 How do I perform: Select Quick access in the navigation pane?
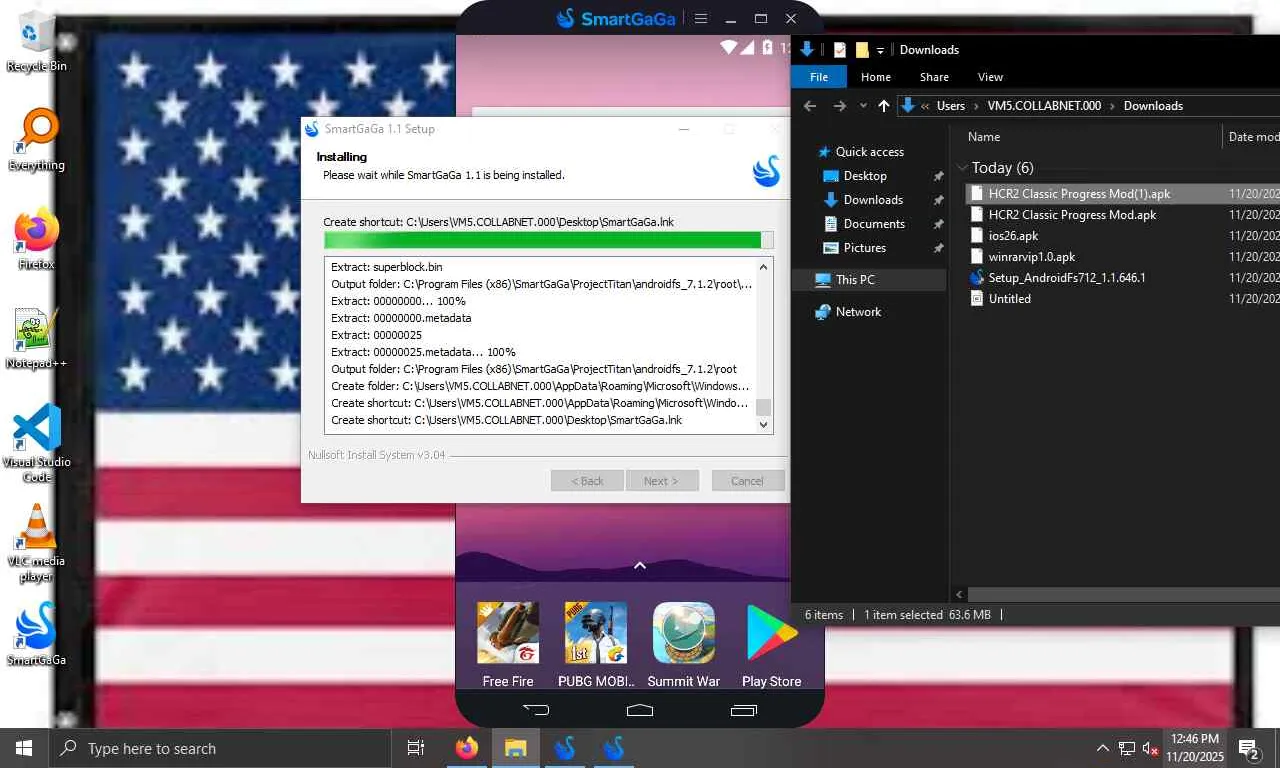(x=869, y=152)
